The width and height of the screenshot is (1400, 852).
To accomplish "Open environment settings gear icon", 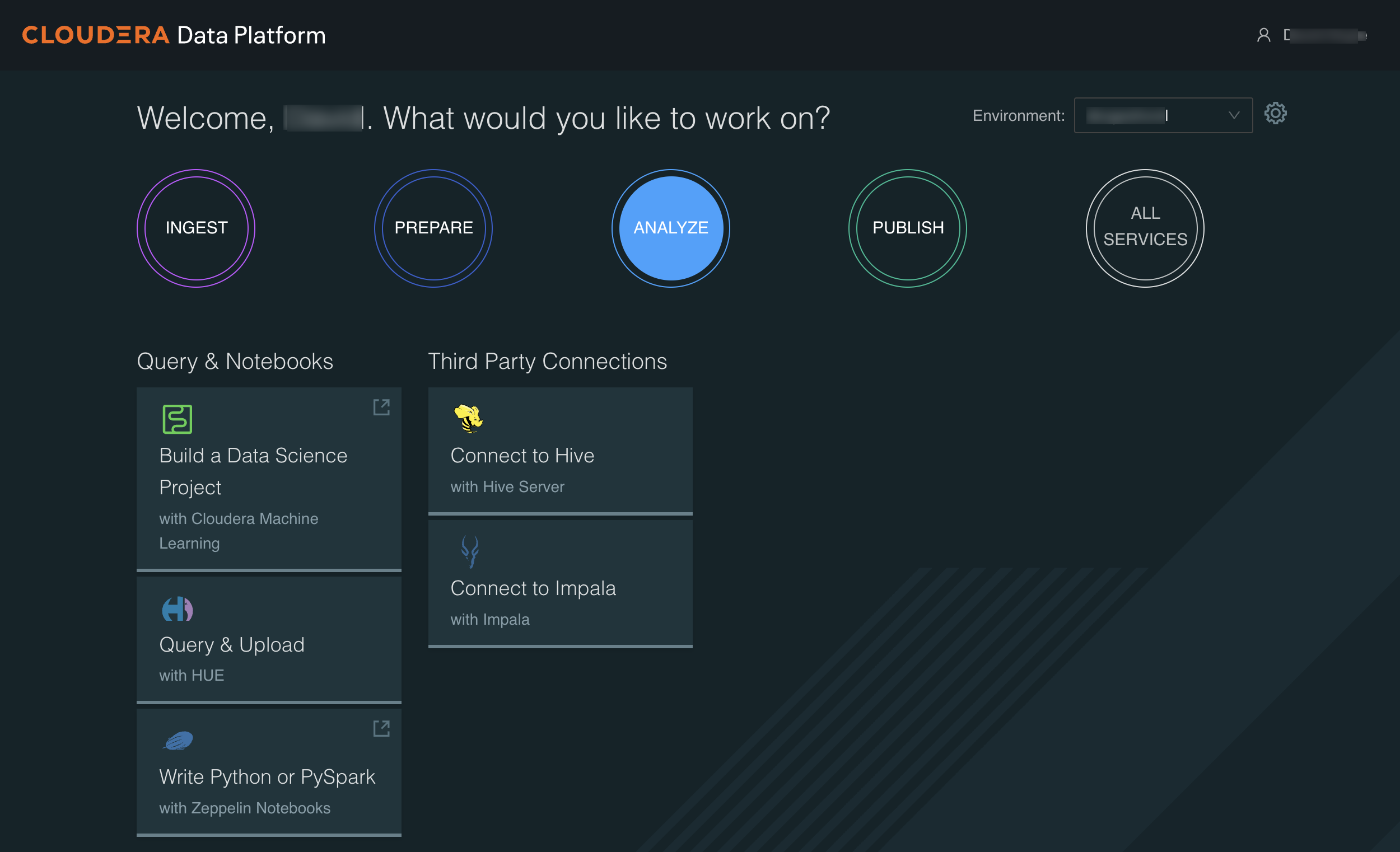I will (1275, 114).
